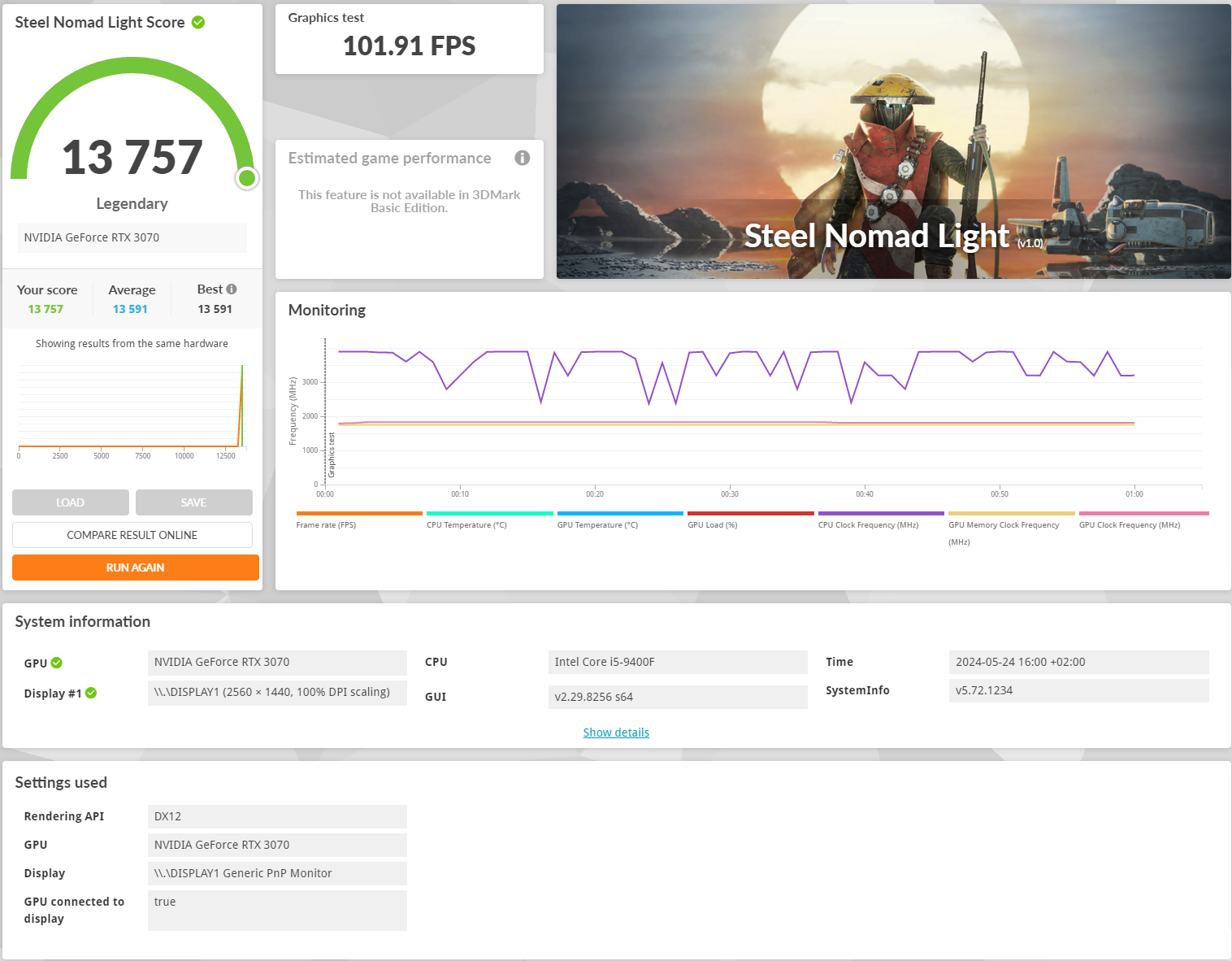
Task: Select the DX12 Rendering API value
Action: point(277,816)
